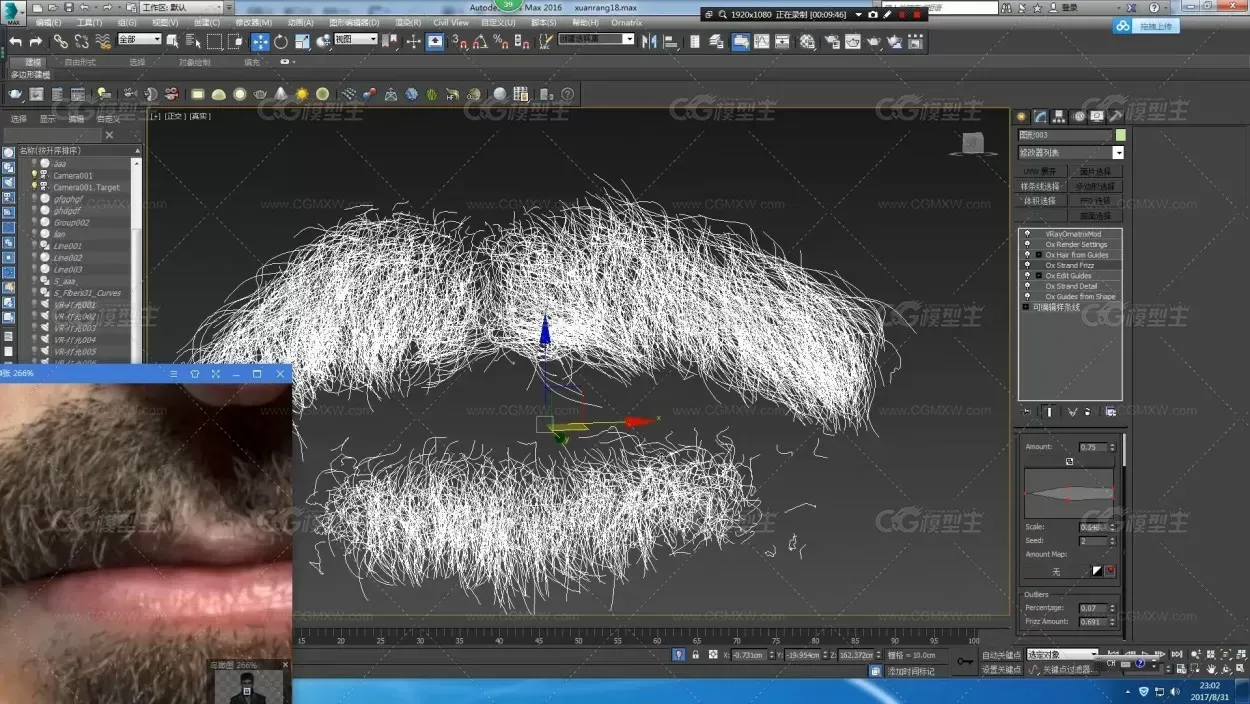Select Line001 in the scene explorer
The image size is (1250, 704).
coord(68,246)
